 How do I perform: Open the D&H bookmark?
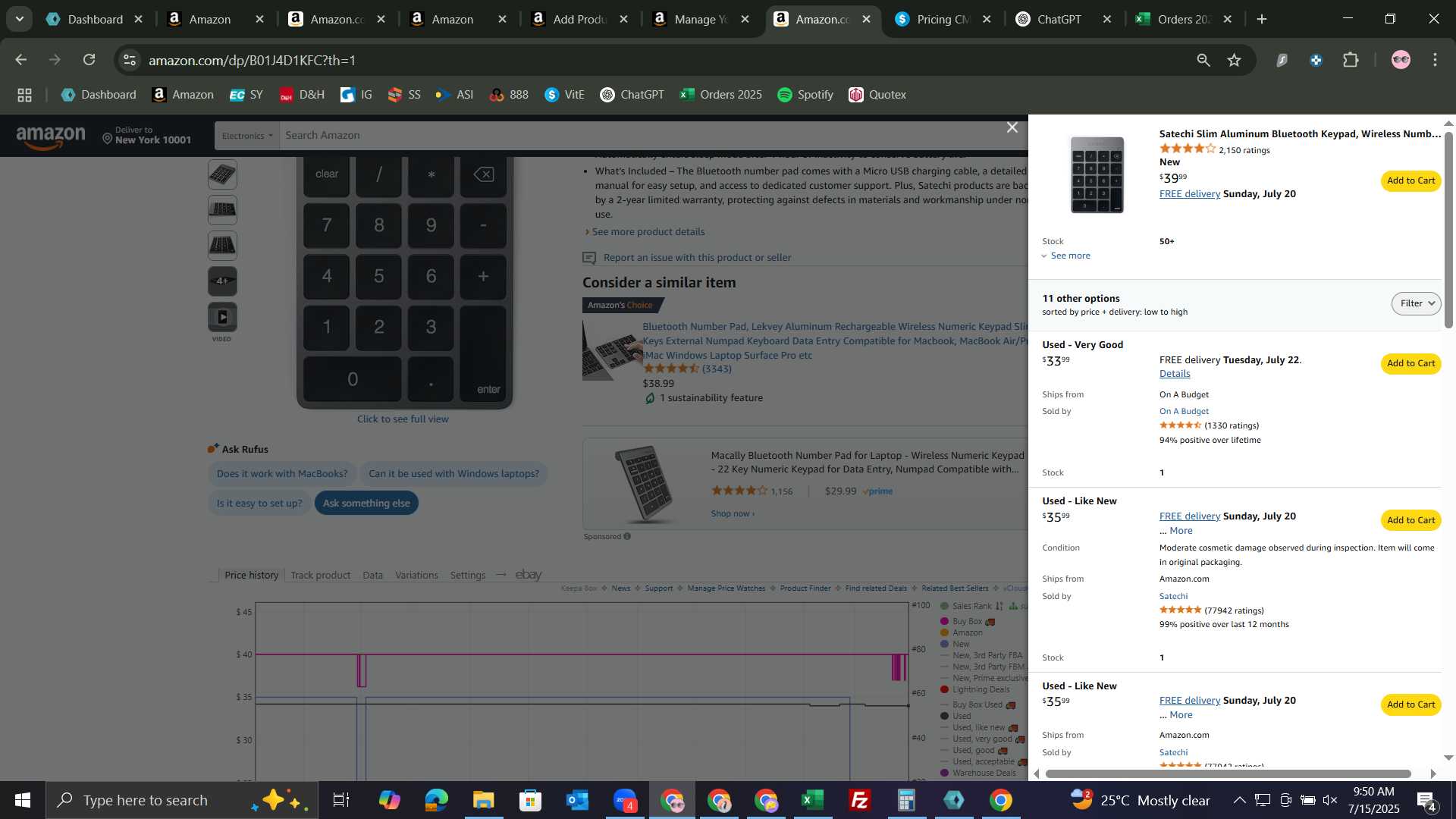pos(301,95)
